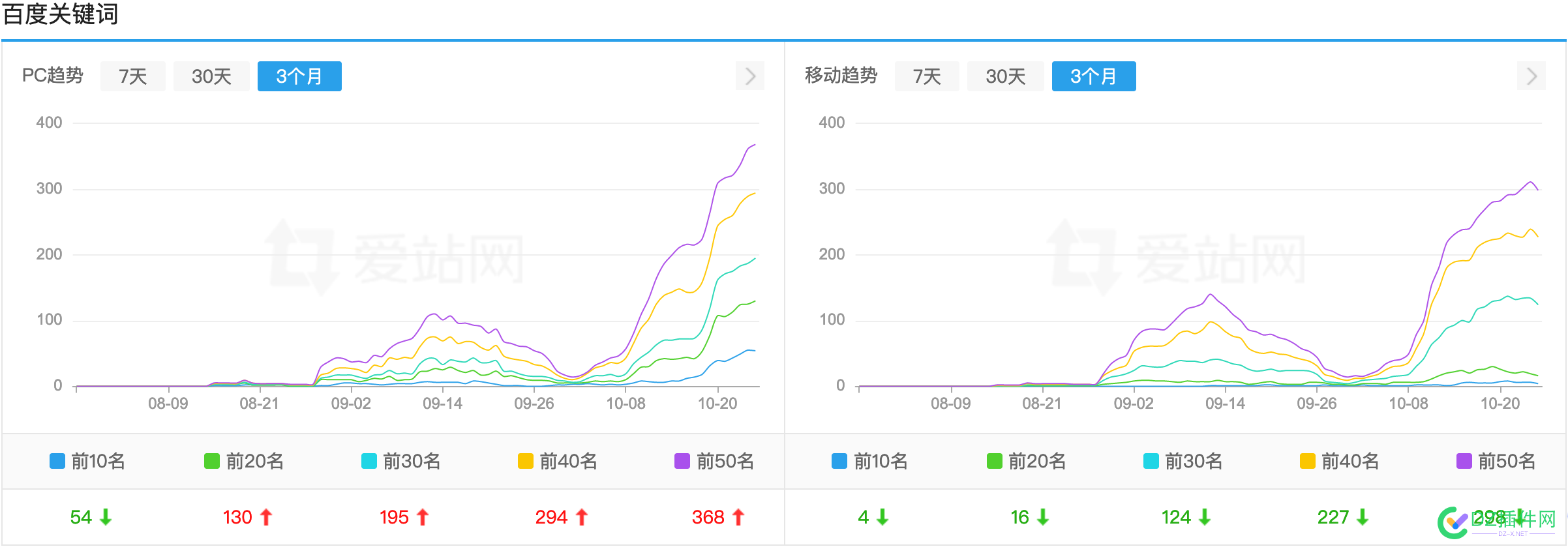1568x549 pixels.
Task: Select the 7天 tab in 移动趋势
Action: [927, 76]
